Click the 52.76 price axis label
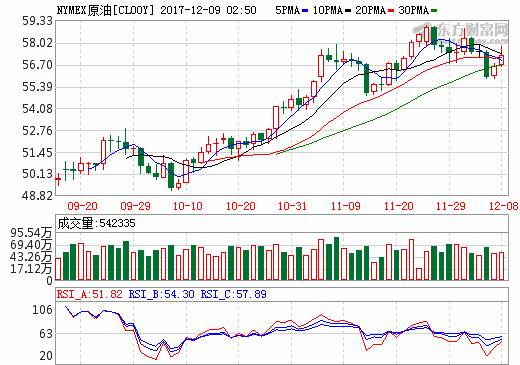The width and height of the screenshot is (520, 365). pos(37,131)
